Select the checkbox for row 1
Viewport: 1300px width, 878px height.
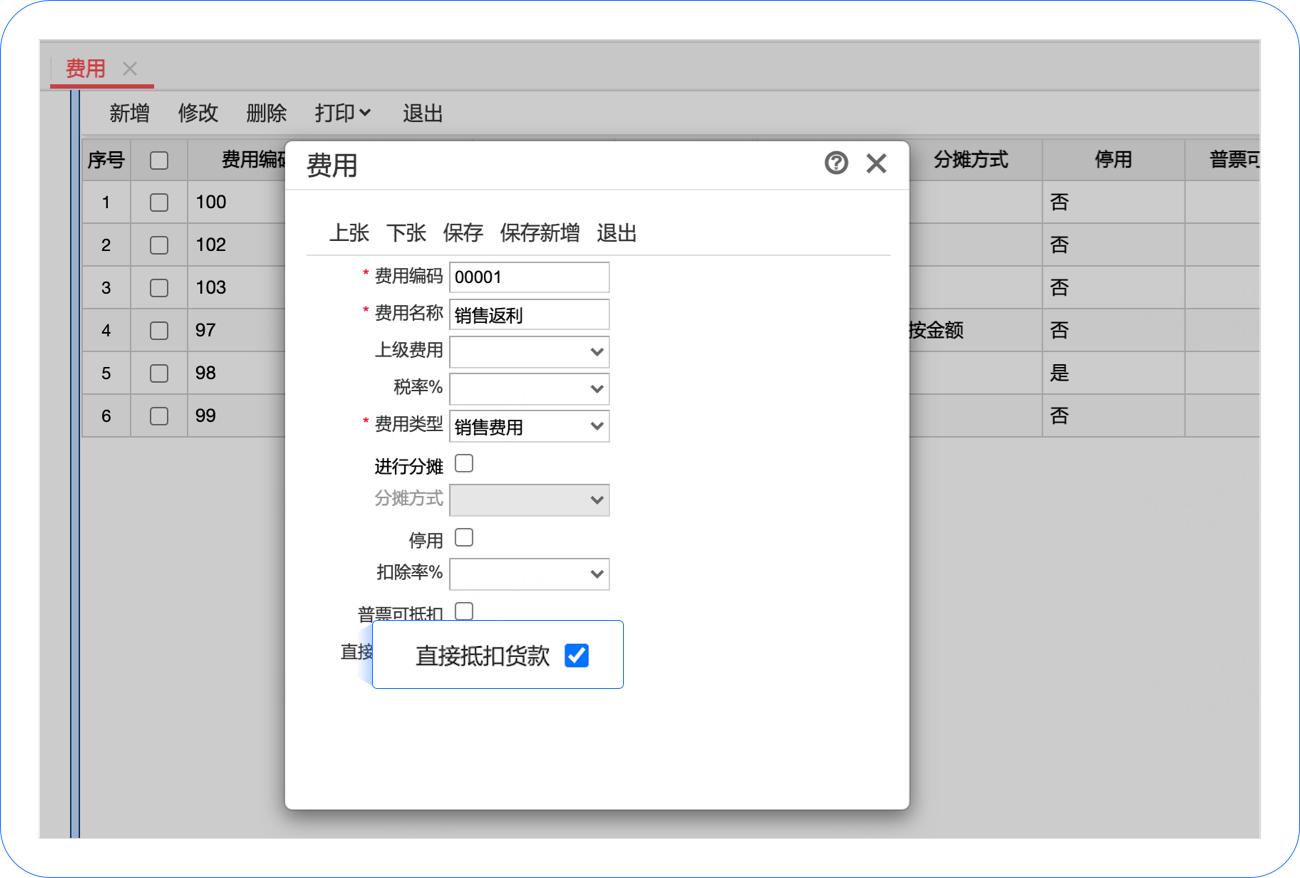[159, 203]
